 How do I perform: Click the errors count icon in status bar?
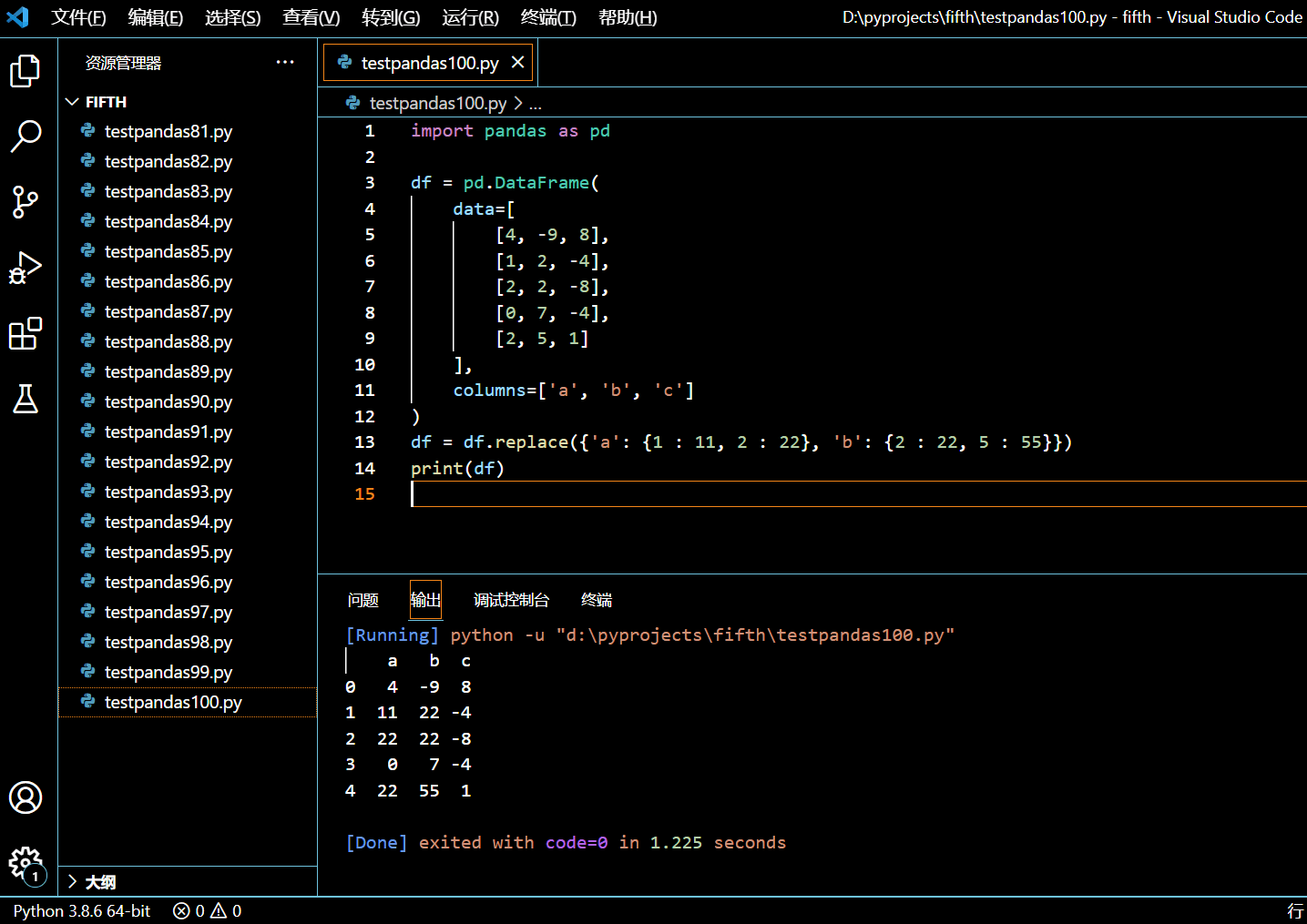(181, 910)
